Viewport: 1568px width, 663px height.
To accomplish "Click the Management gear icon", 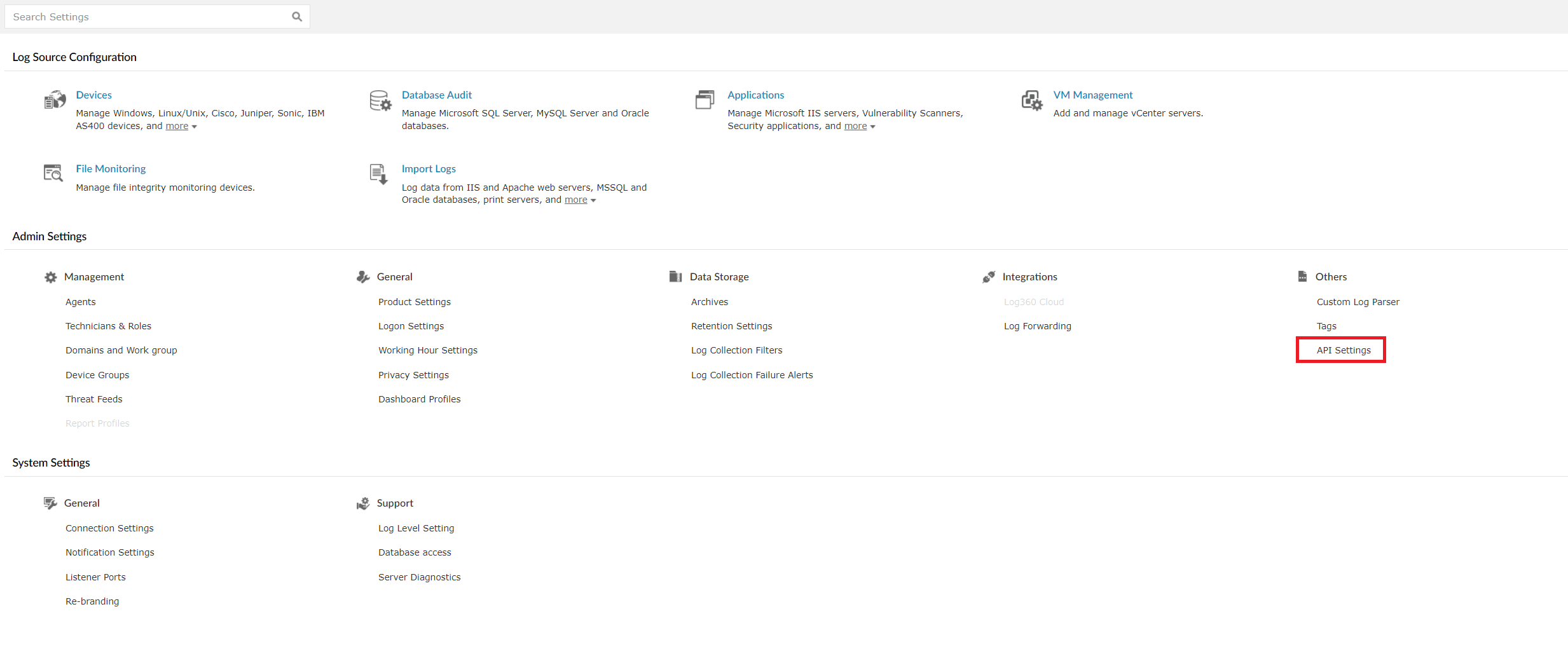I will (x=50, y=277).
